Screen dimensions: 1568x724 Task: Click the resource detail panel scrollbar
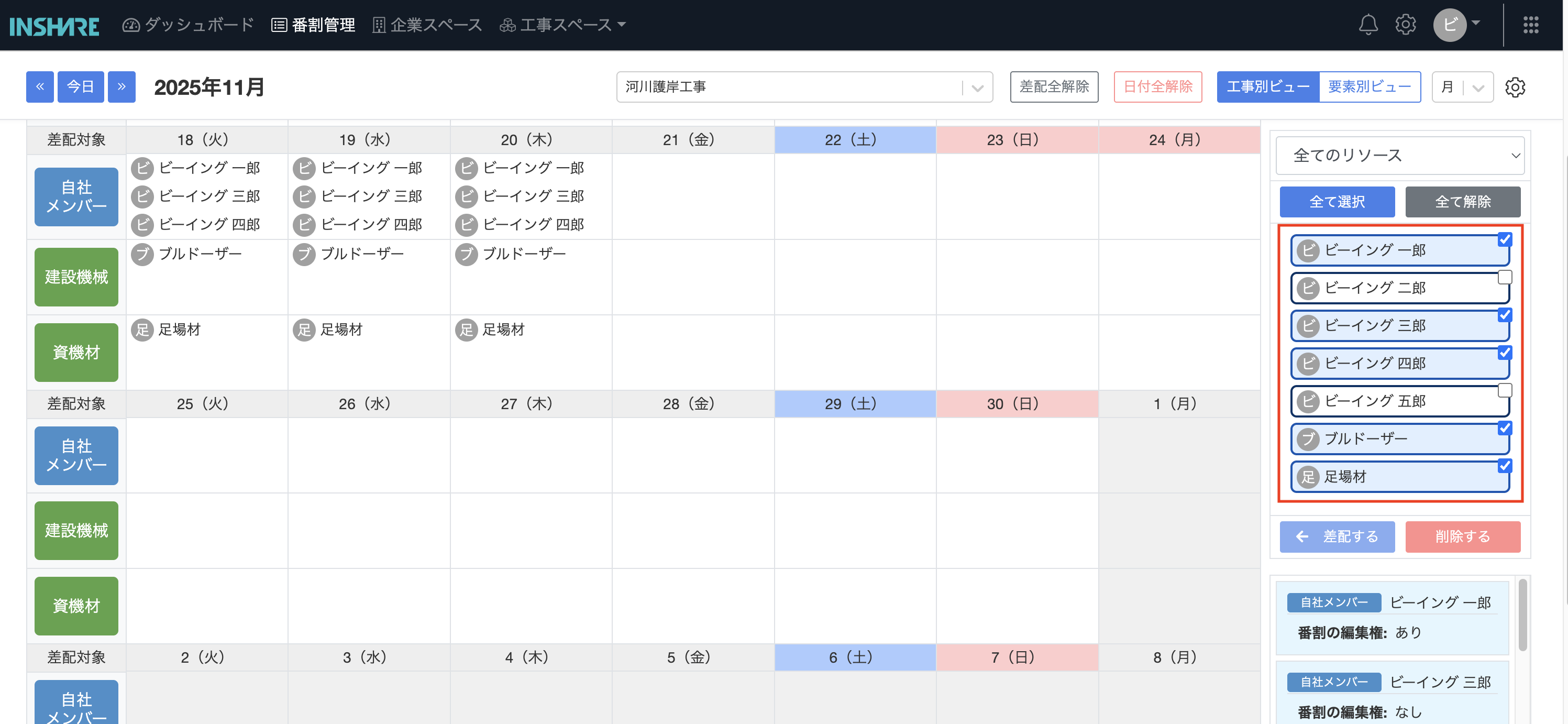(x=1523, y=615)
